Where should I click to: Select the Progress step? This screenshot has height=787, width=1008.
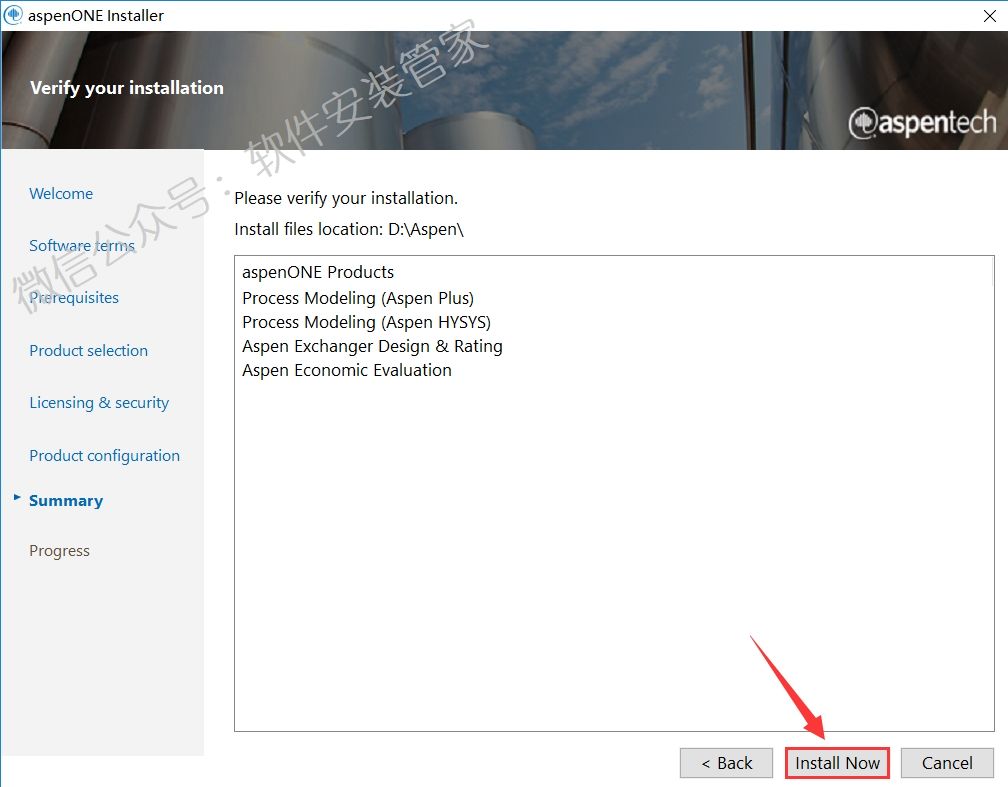pyautogui.click(x=59, y=551)
